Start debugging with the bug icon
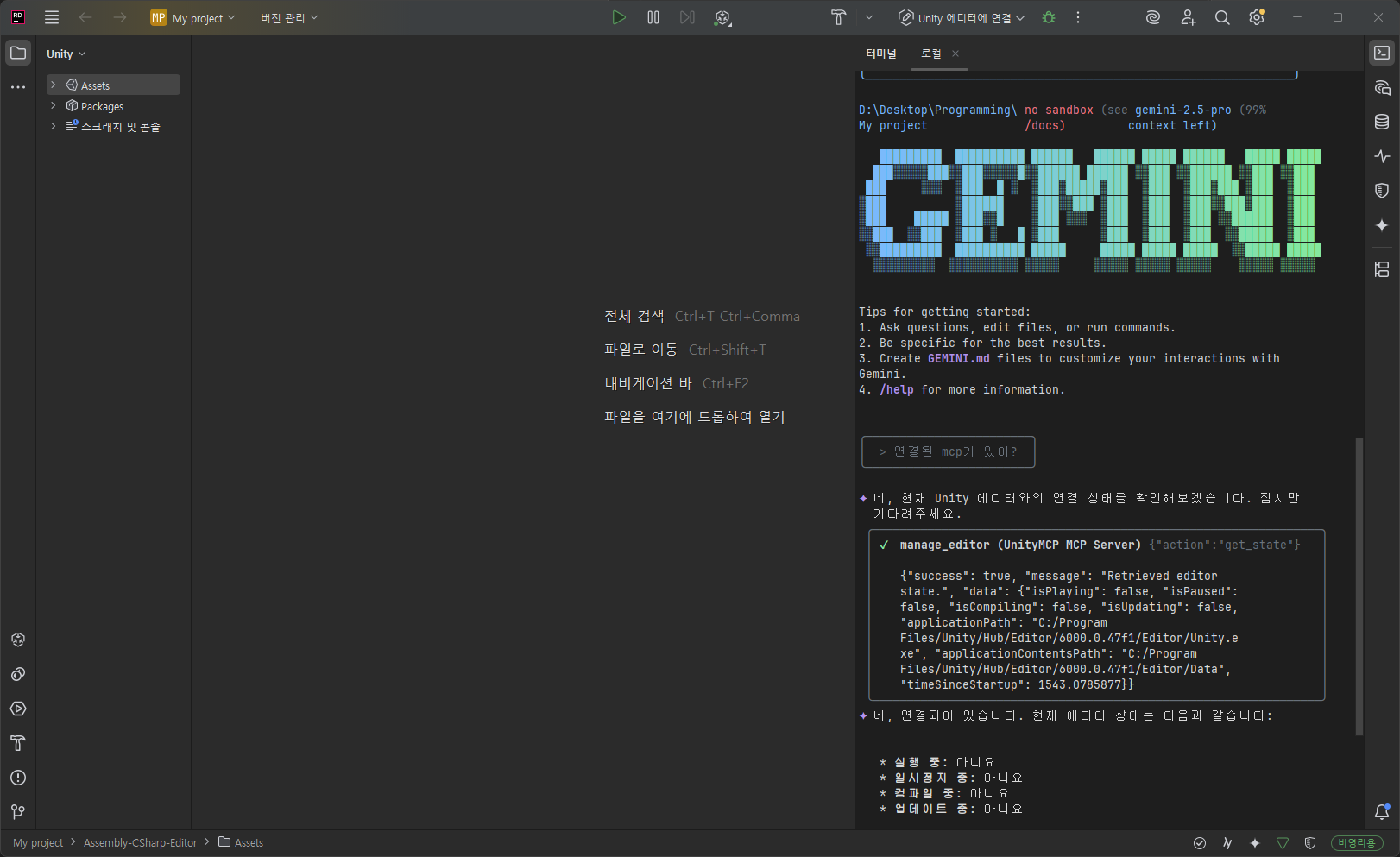1400x857 pixels. click(1049, 17)
